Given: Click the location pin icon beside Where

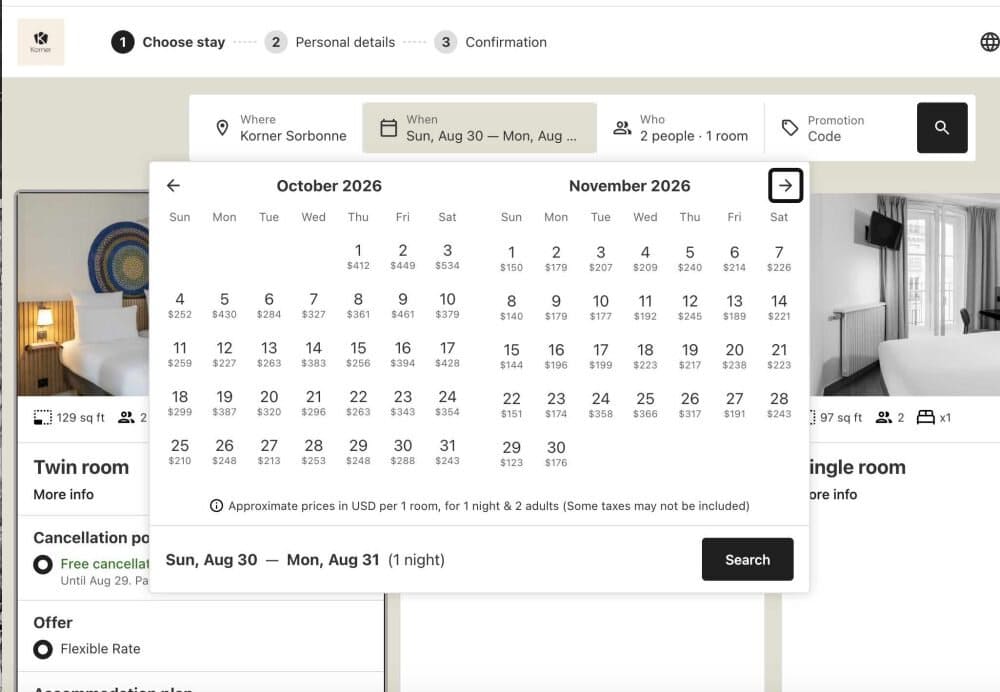Looking at the screenshot, I should 222,128.
